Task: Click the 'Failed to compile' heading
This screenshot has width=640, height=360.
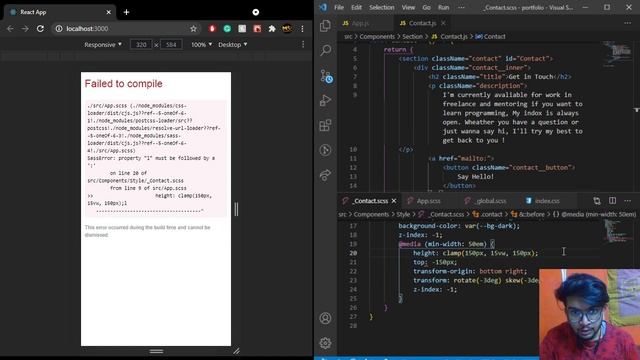Action: tap(123, 84)
